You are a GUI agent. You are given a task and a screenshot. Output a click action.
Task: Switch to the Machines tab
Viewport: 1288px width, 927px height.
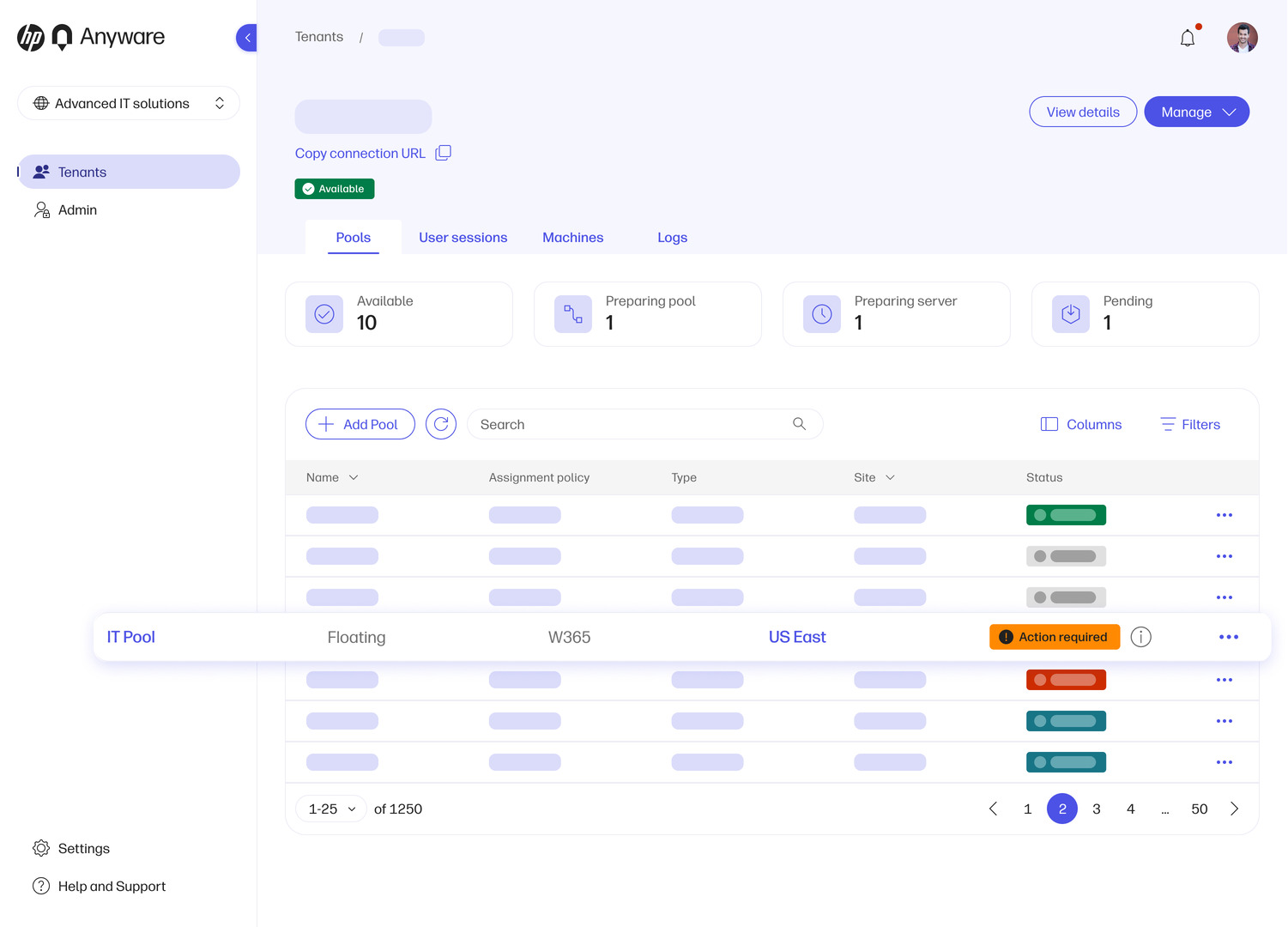click(x=572, y=238)
